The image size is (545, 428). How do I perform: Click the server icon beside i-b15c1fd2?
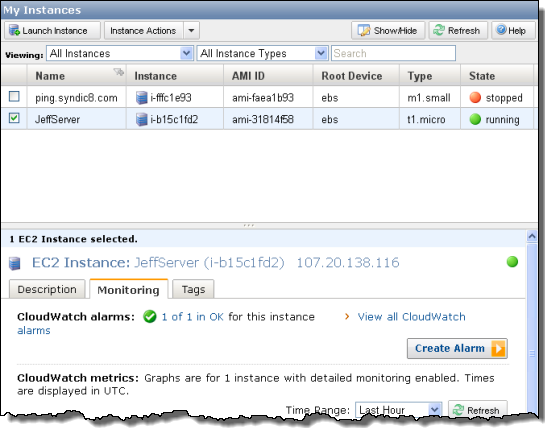coord(141,119)
